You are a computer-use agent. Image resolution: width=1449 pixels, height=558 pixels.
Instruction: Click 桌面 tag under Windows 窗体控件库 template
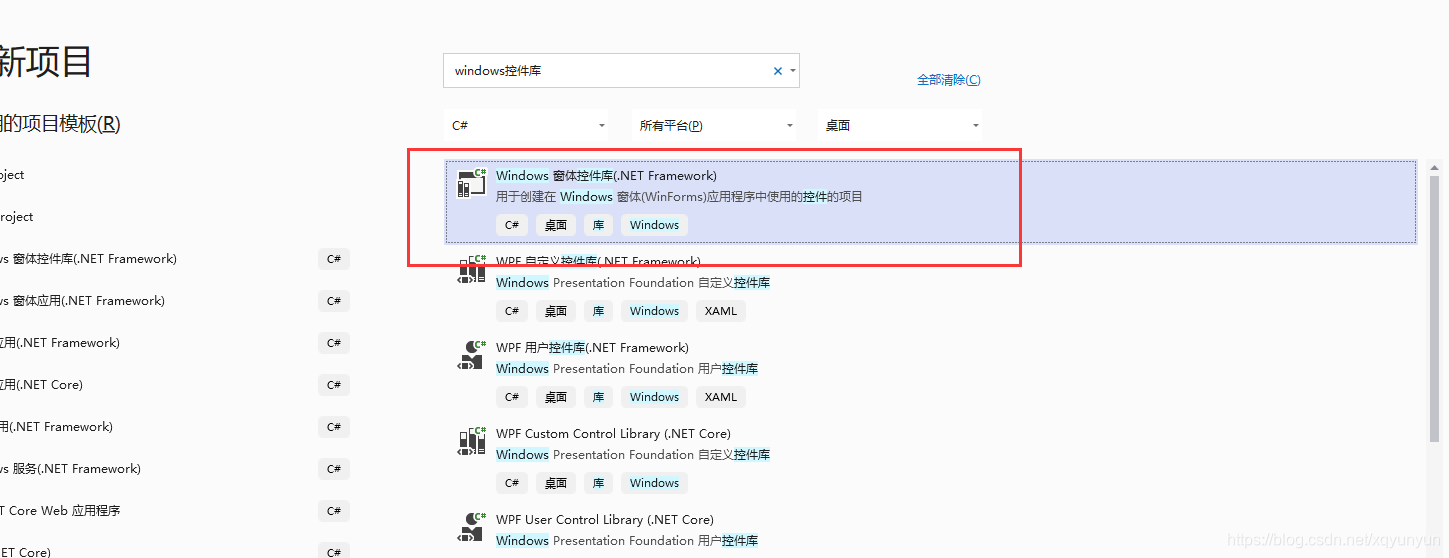pyautogui.click(x=556, y=225)
